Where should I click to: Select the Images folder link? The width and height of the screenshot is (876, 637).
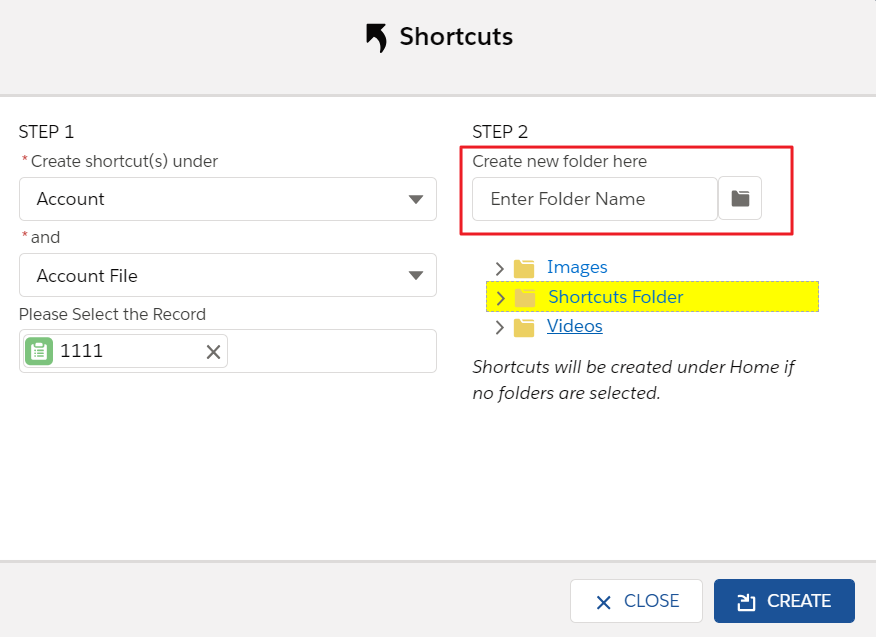pyautogui.click(x=577, y=267)
